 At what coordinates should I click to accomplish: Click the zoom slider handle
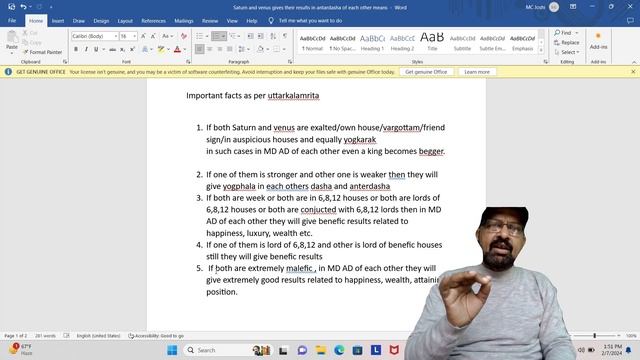[594, 336]
